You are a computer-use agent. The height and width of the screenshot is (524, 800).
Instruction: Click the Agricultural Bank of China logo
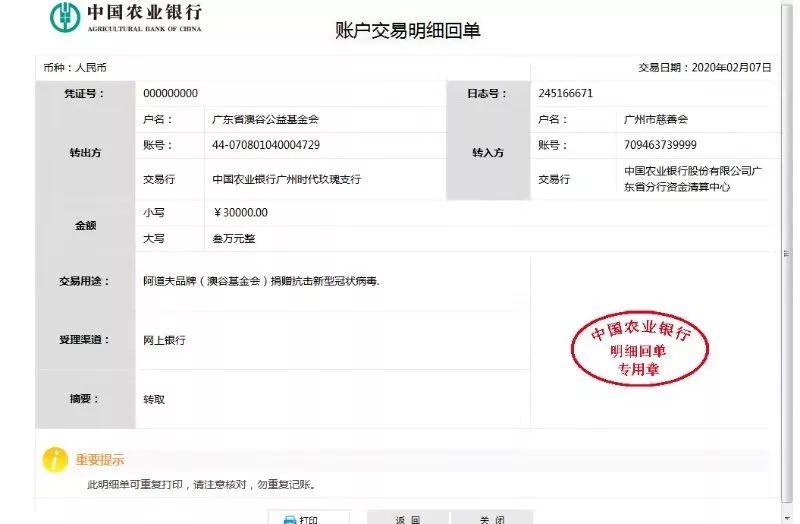126,17
